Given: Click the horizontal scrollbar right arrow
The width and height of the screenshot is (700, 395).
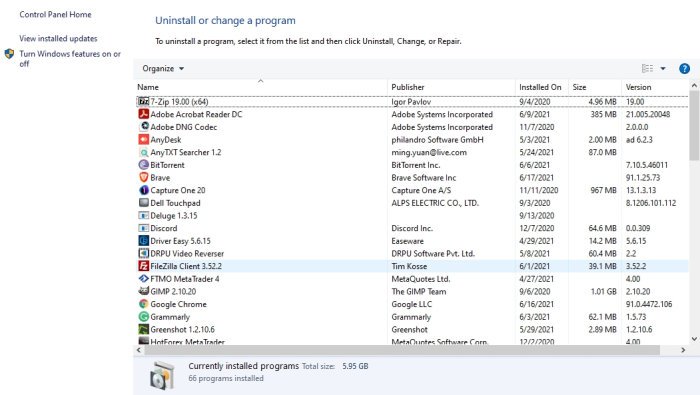Looking at the screenshot, I should click(683, 350).
